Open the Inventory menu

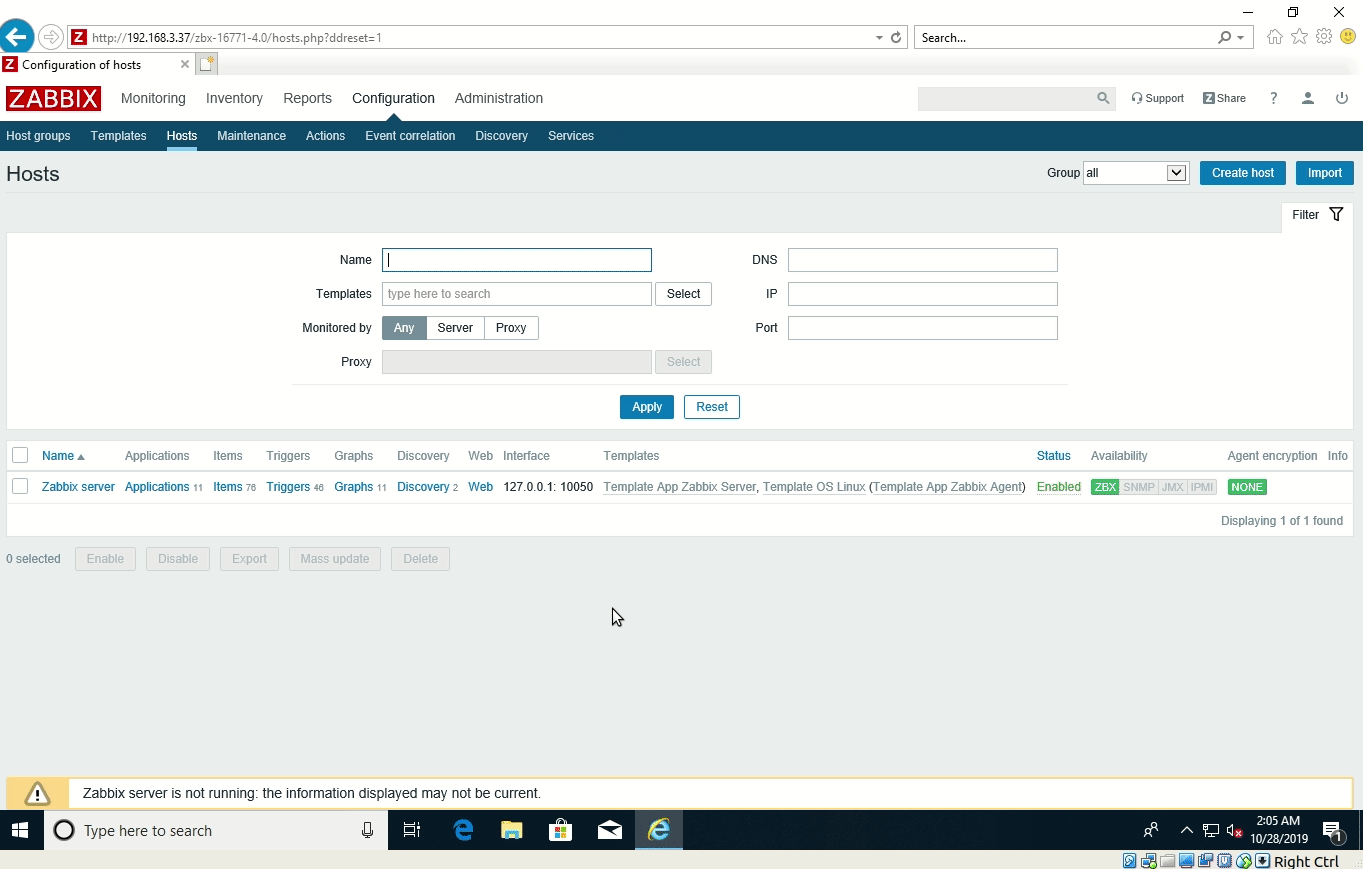[x=234, y=98]
